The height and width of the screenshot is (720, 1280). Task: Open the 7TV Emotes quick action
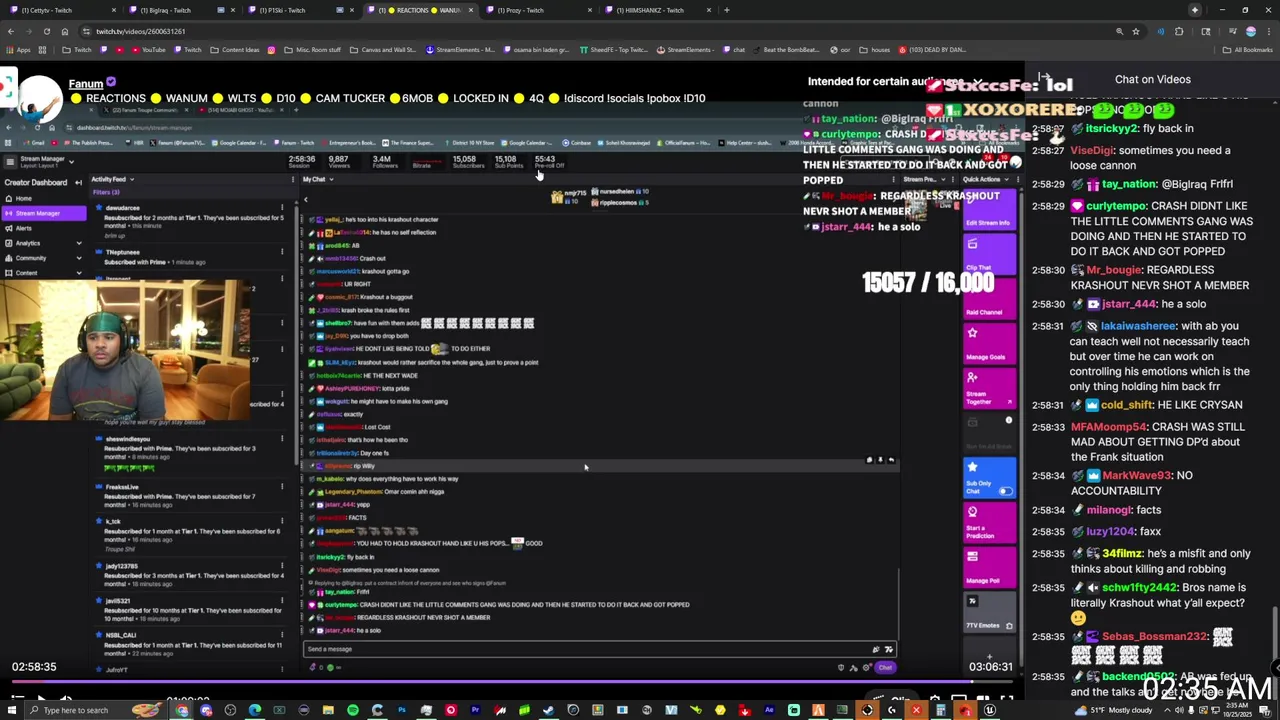click(x=988, y=612)
